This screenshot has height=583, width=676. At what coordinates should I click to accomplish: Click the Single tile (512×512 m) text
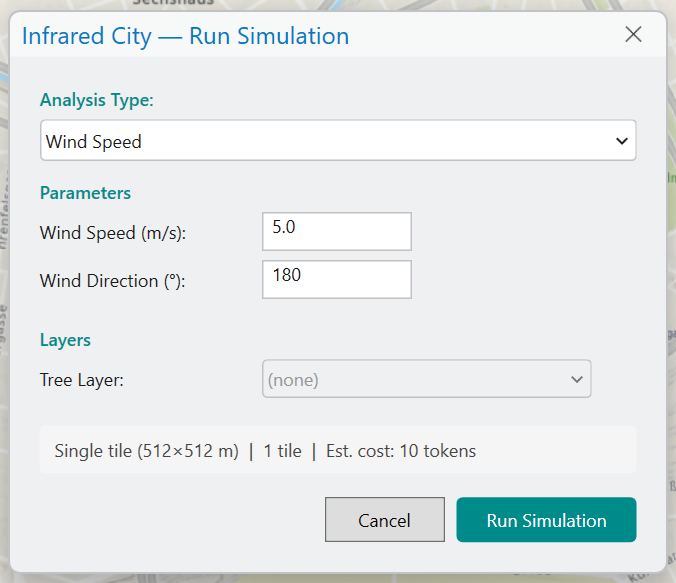(147, 451)
